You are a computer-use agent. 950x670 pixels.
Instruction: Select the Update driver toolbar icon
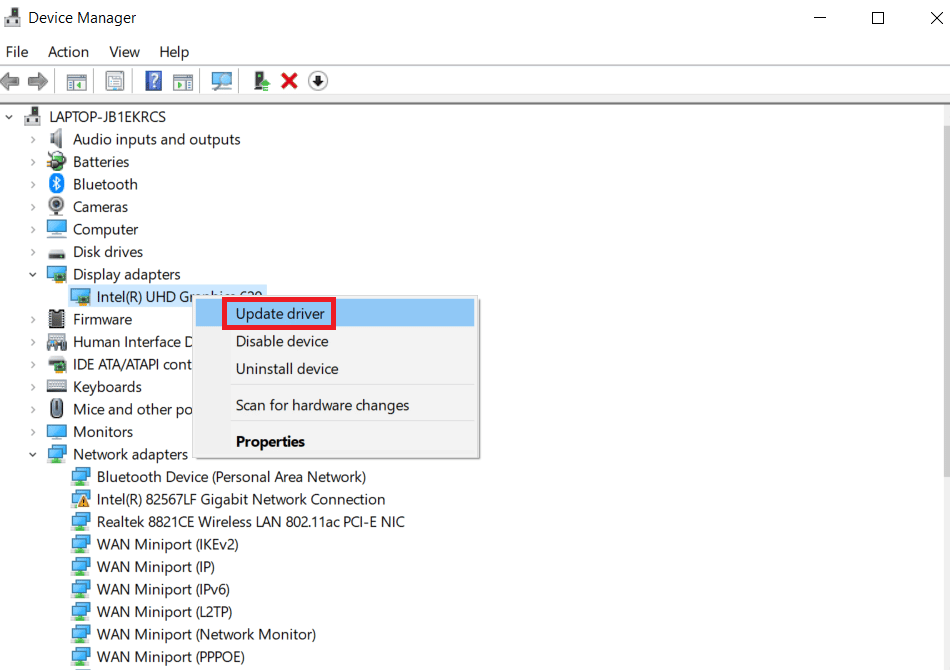pos(260,81)
